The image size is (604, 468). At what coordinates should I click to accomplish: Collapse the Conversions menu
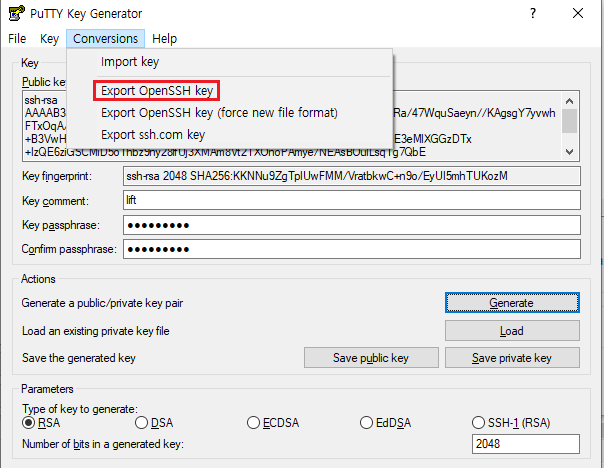(105, 39)
